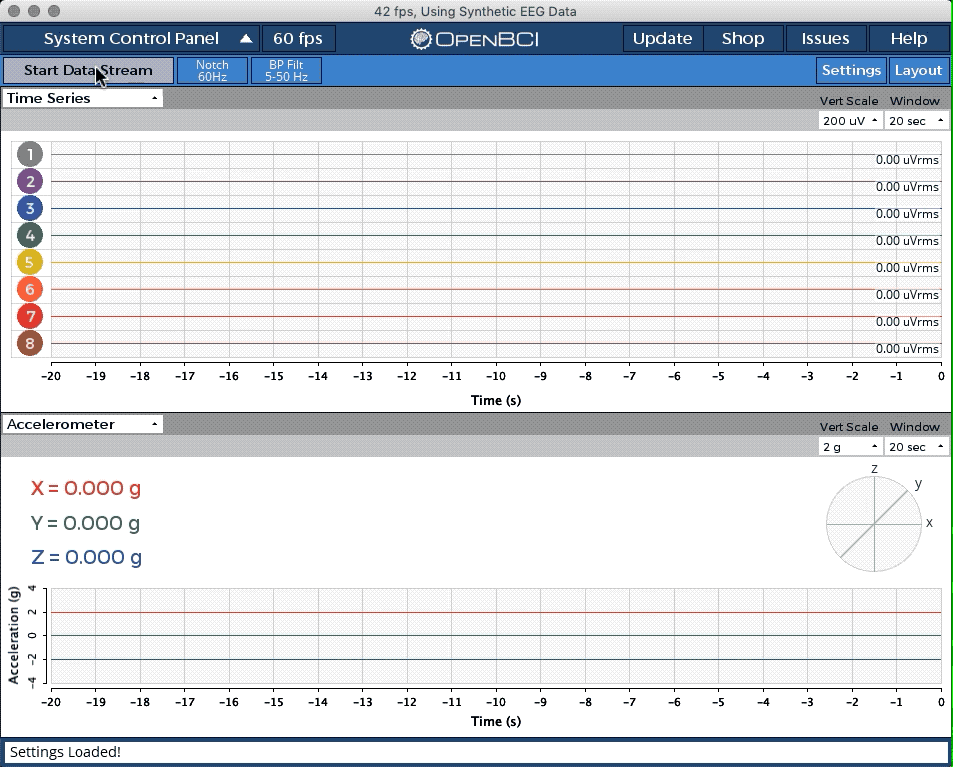953x767 pixels.
Task: Click the Settings Loaded! status message
Action: (x=65, y=752)
